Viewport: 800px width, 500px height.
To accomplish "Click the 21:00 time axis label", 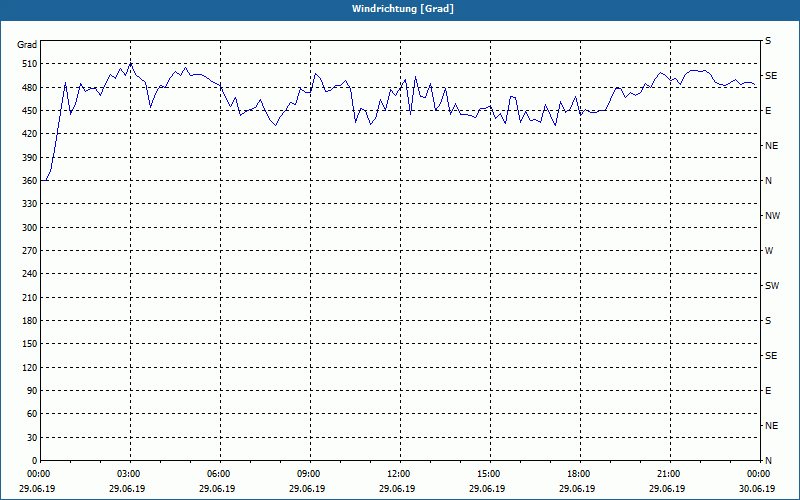I will [x=667, y=474].
